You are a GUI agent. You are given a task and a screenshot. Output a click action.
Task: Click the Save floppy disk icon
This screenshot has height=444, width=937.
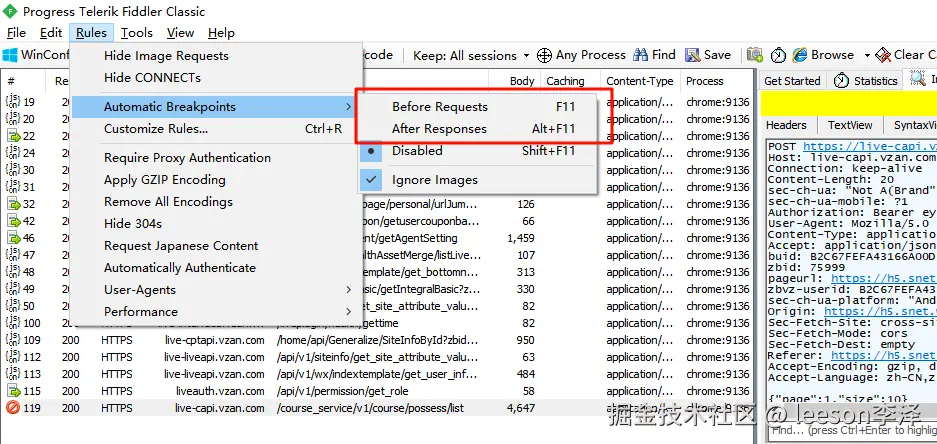pos(693,56)
